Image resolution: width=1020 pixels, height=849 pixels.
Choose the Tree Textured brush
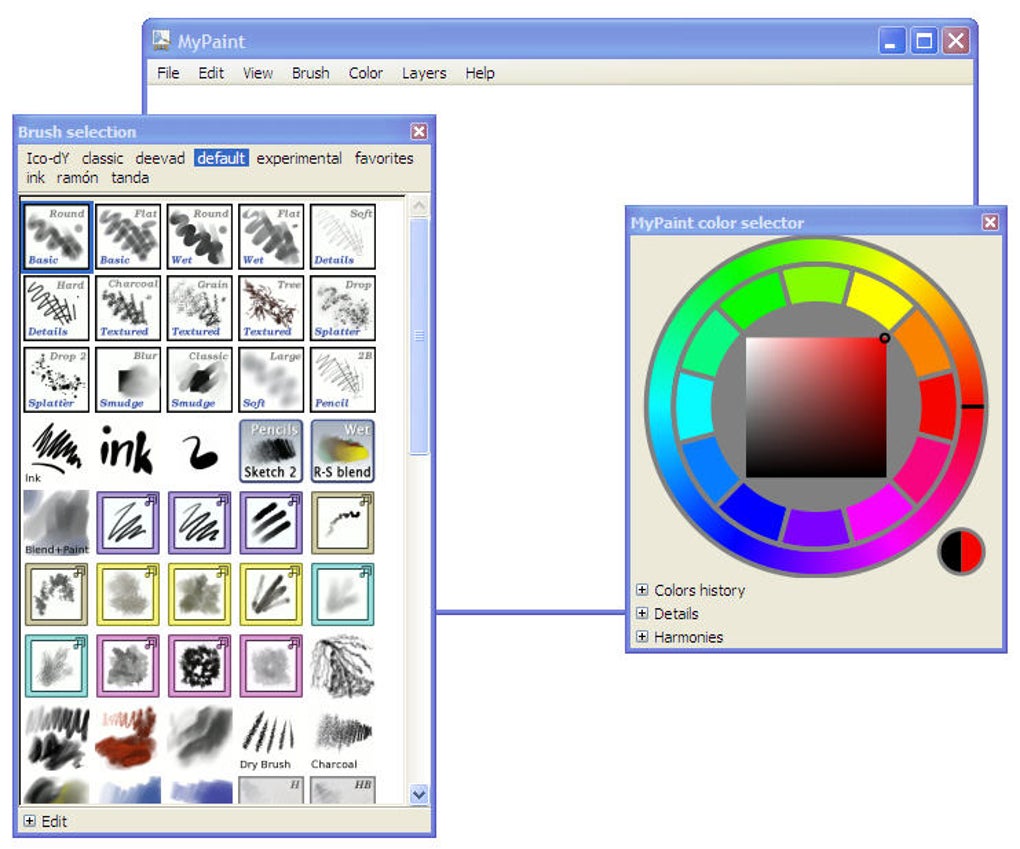pos(271,308)
